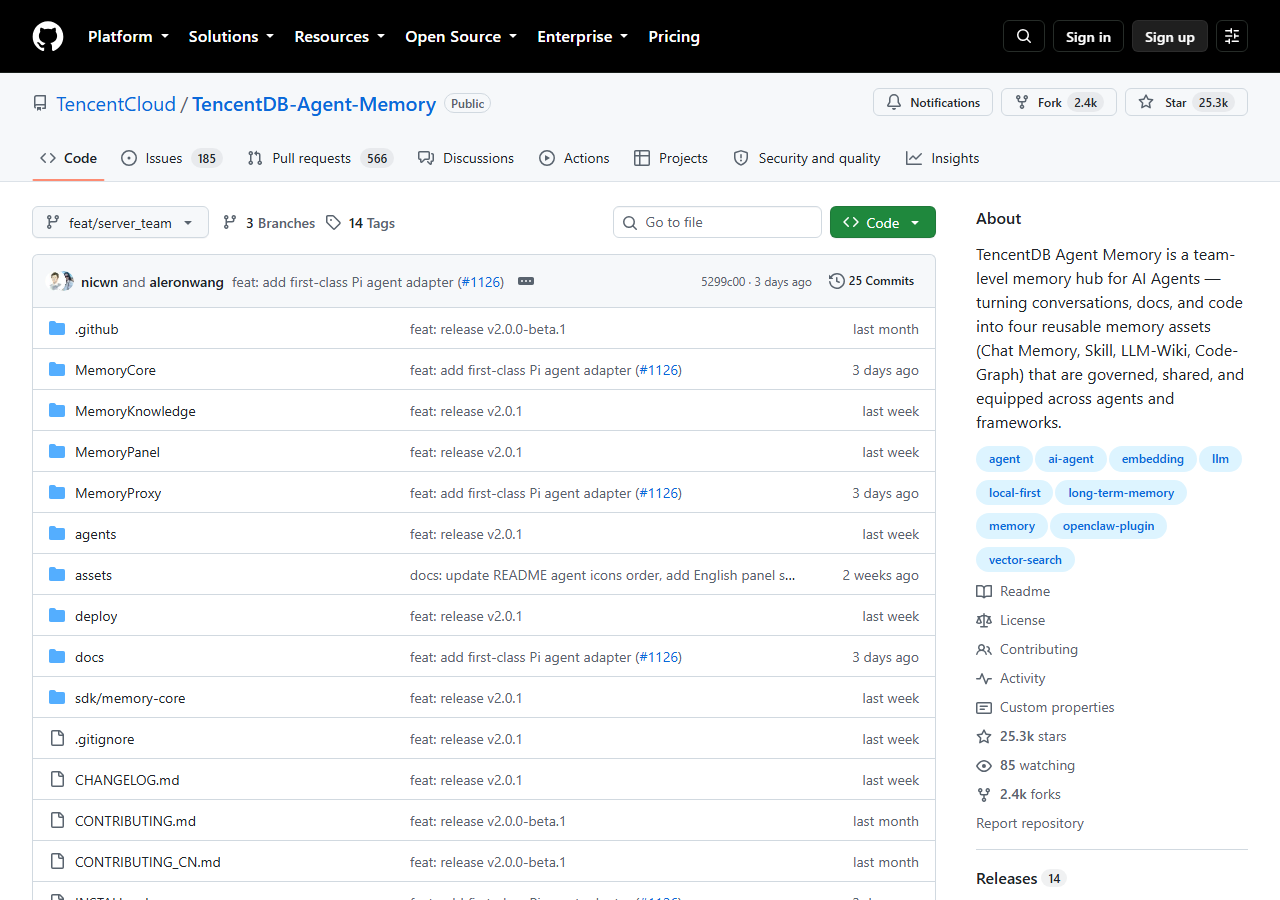The height and width of the screenshot is (900, 1280).
Task: Click the Report repository link
Action: [1030, 823]
